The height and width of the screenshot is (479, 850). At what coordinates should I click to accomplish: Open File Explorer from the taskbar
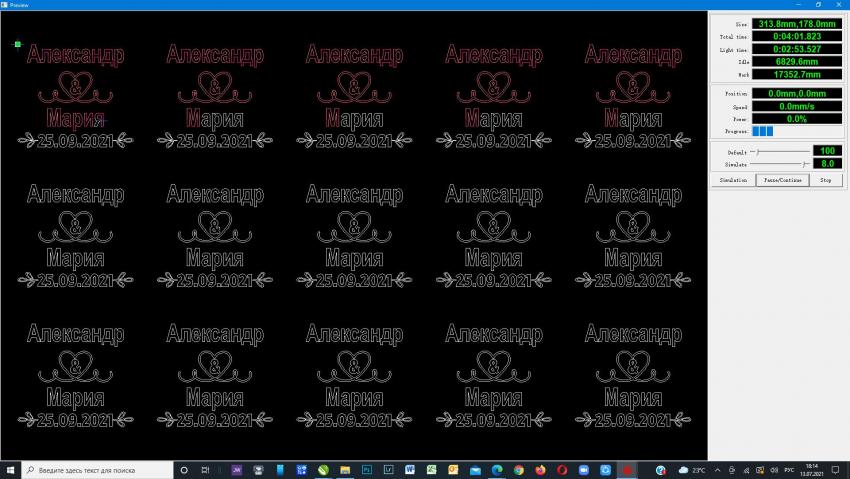(x=345, y=469)
